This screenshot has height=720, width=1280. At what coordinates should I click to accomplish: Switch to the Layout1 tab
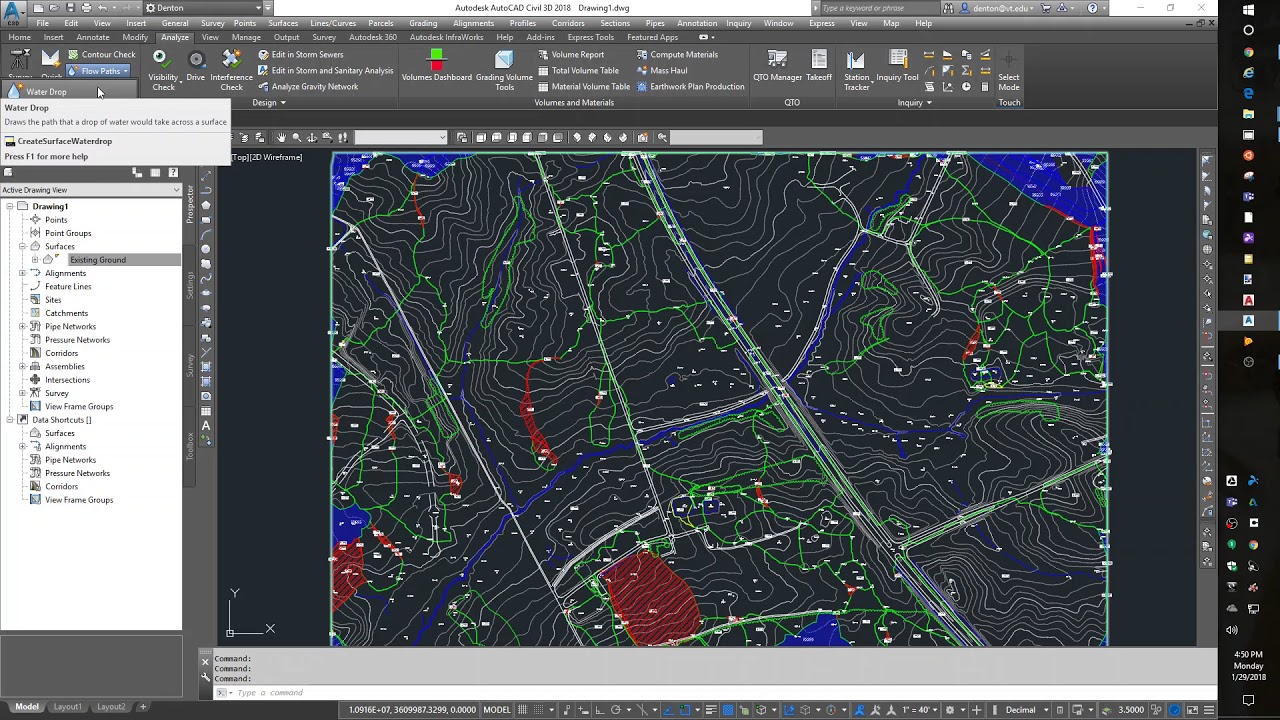(67, 707)
